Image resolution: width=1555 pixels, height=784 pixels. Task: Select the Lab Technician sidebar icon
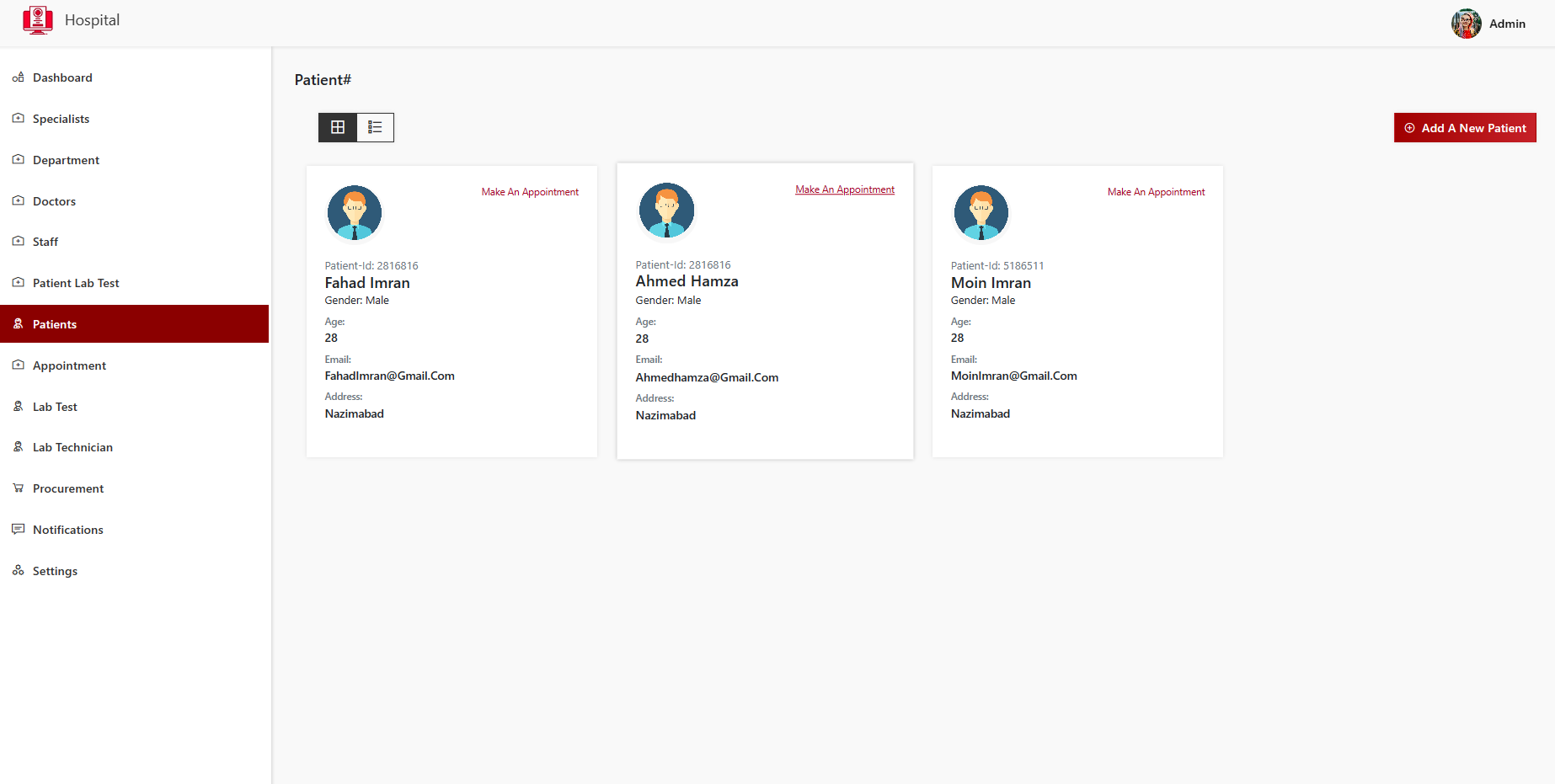pos(18,447)
